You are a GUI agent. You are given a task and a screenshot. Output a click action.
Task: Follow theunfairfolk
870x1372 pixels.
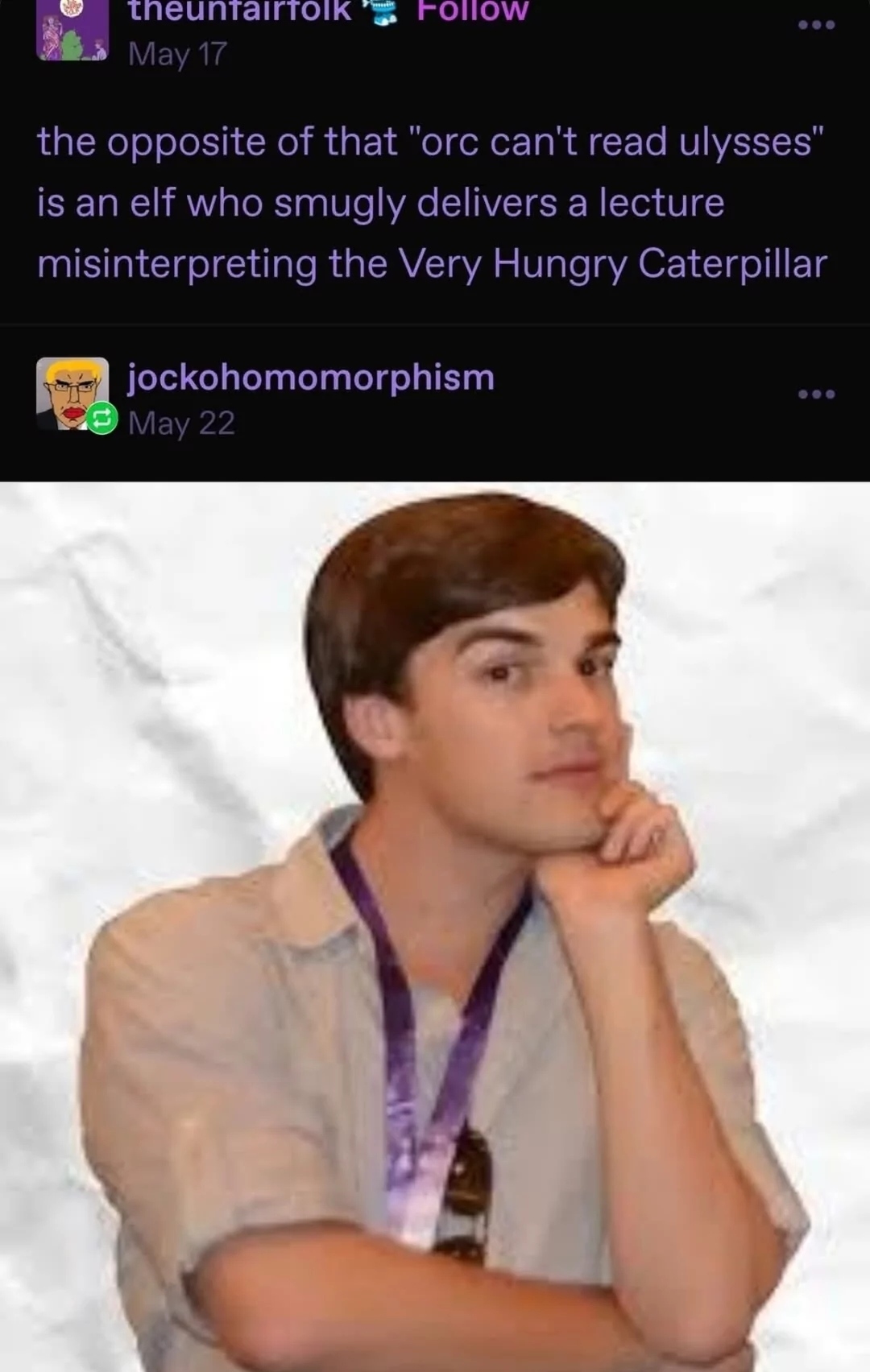(472, 11)
